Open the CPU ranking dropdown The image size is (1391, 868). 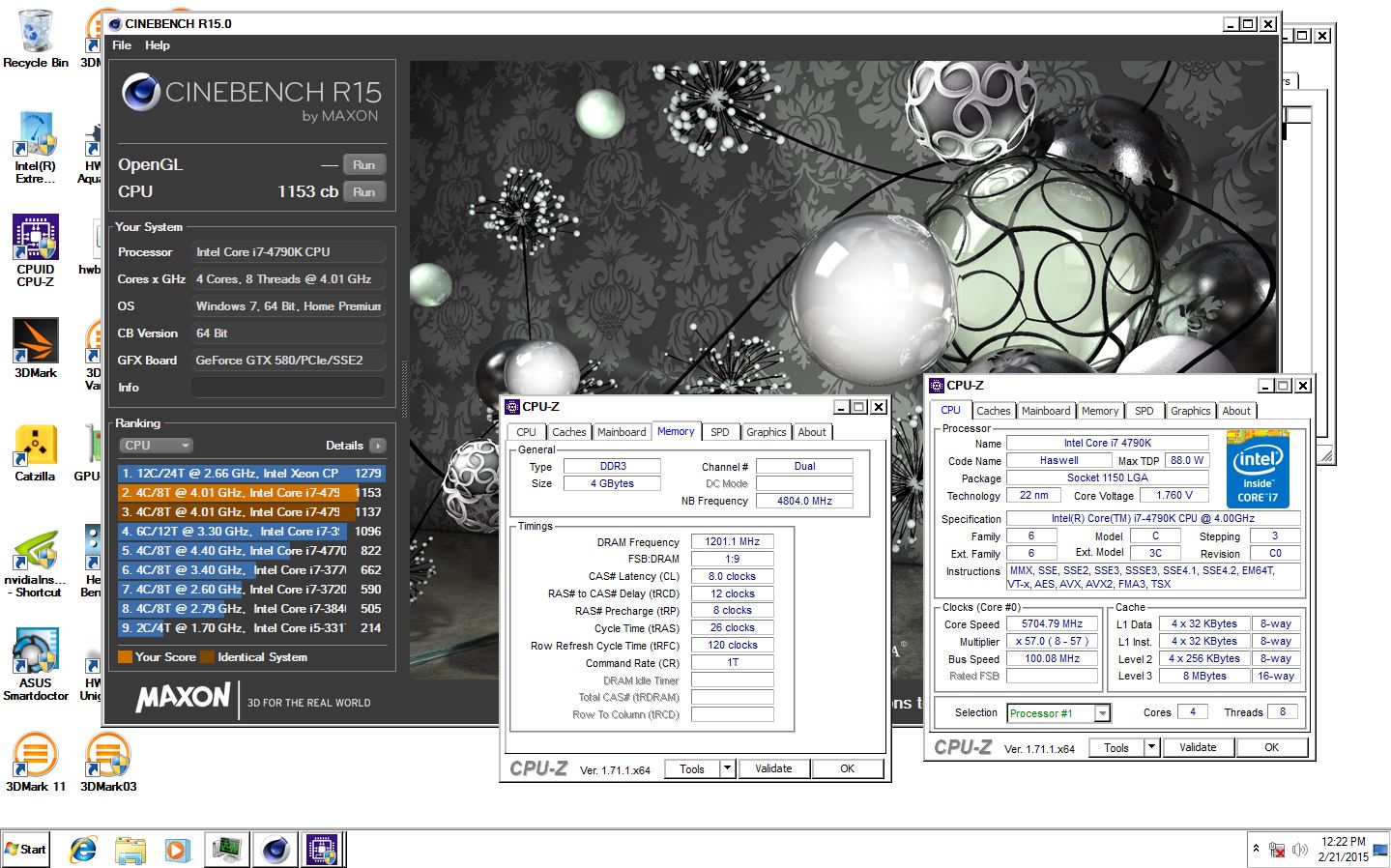click(x=157, y=445)
